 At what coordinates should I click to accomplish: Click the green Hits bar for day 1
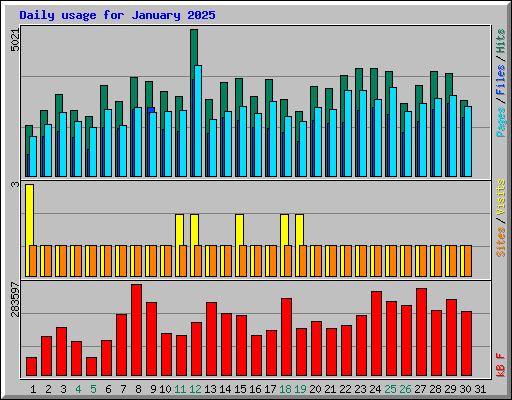pos(29,131)
